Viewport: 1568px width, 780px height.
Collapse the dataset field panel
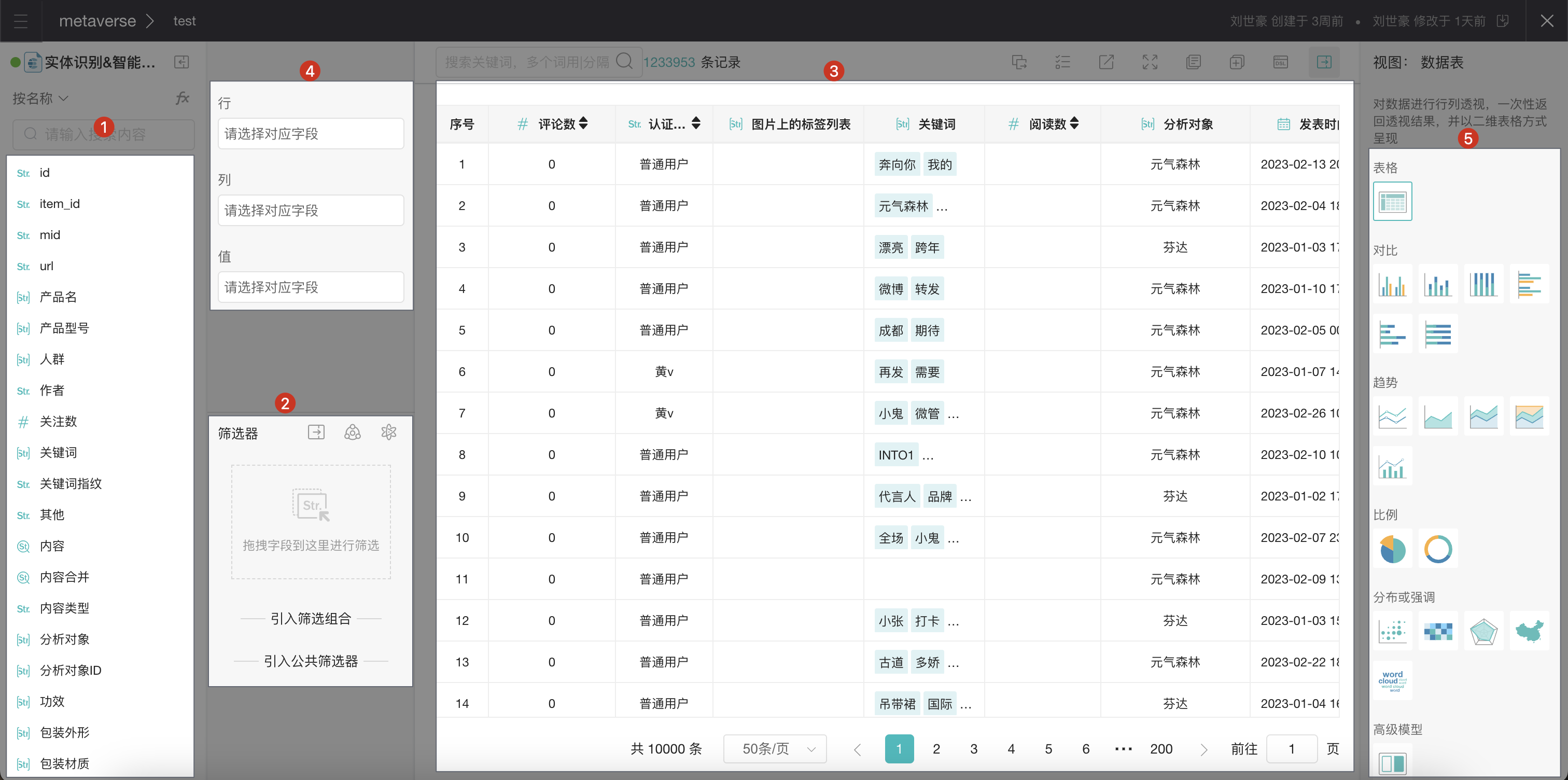tap(181, 62)
